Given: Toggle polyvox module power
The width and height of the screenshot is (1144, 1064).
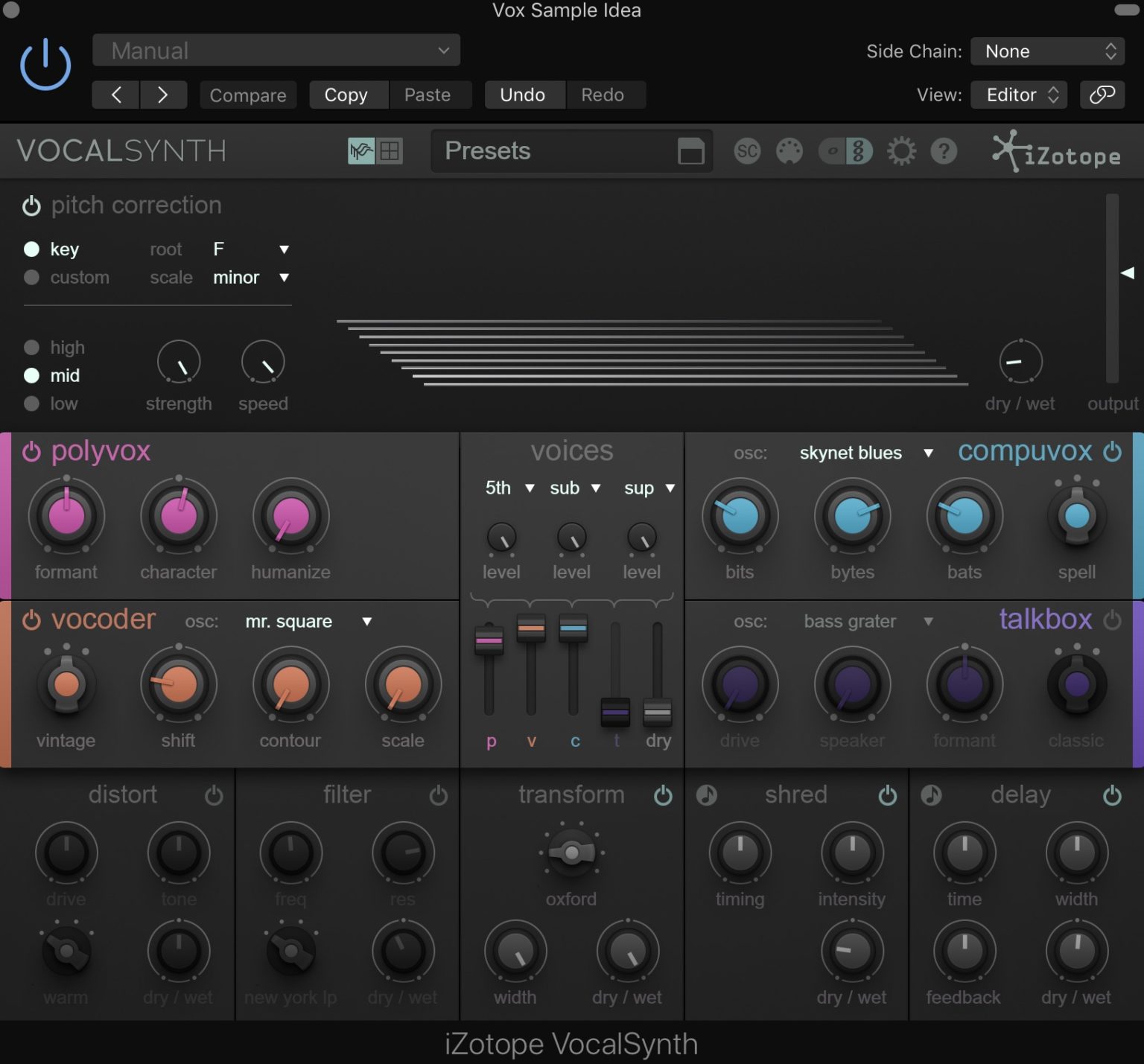Looking at the screenshot, I should click(x=31, y=451).
